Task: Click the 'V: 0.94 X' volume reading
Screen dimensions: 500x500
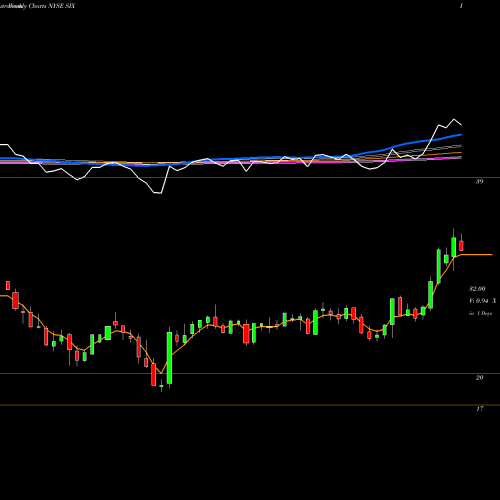Action: point(482,301)
